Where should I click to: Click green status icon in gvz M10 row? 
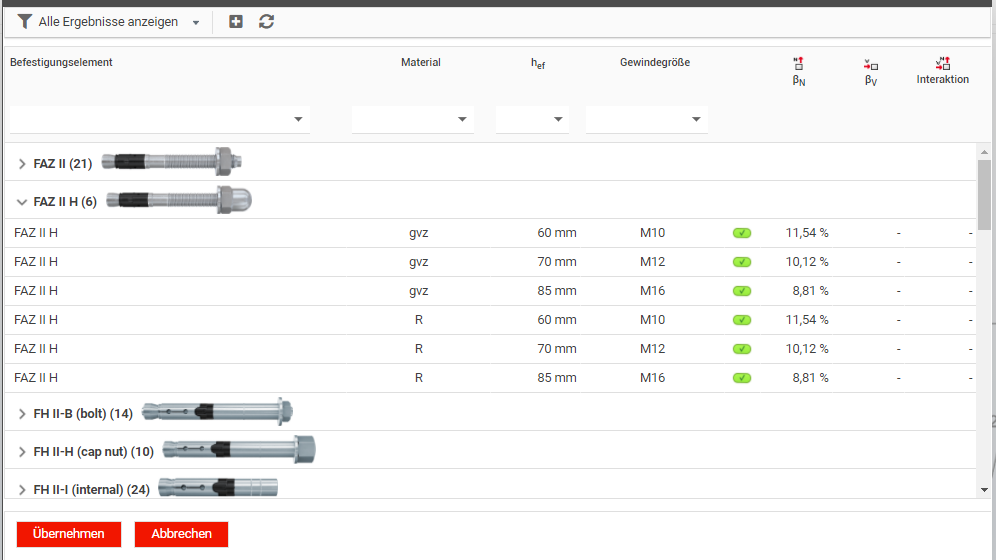click(742, 233)
